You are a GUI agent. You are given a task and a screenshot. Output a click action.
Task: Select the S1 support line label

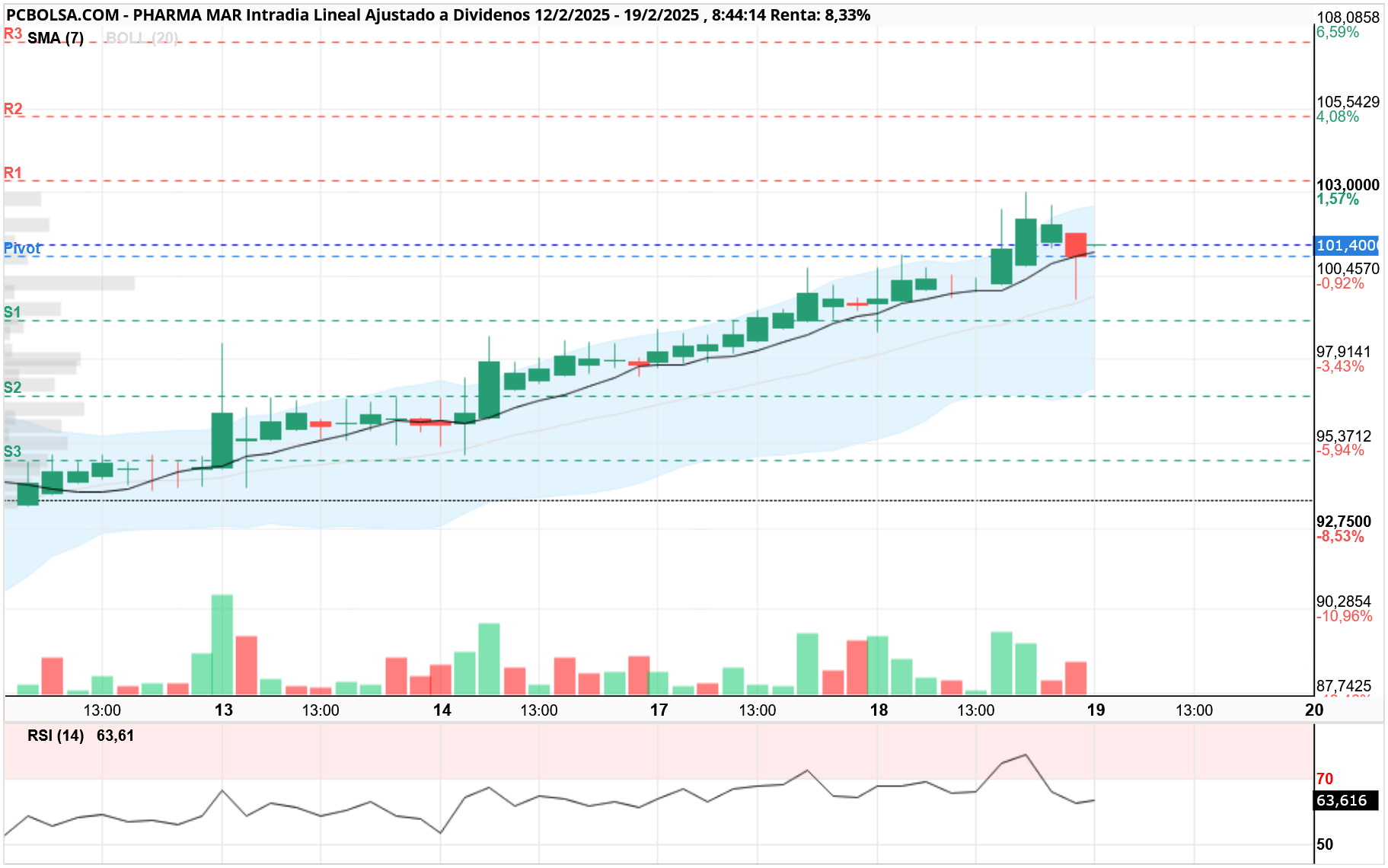12,312
